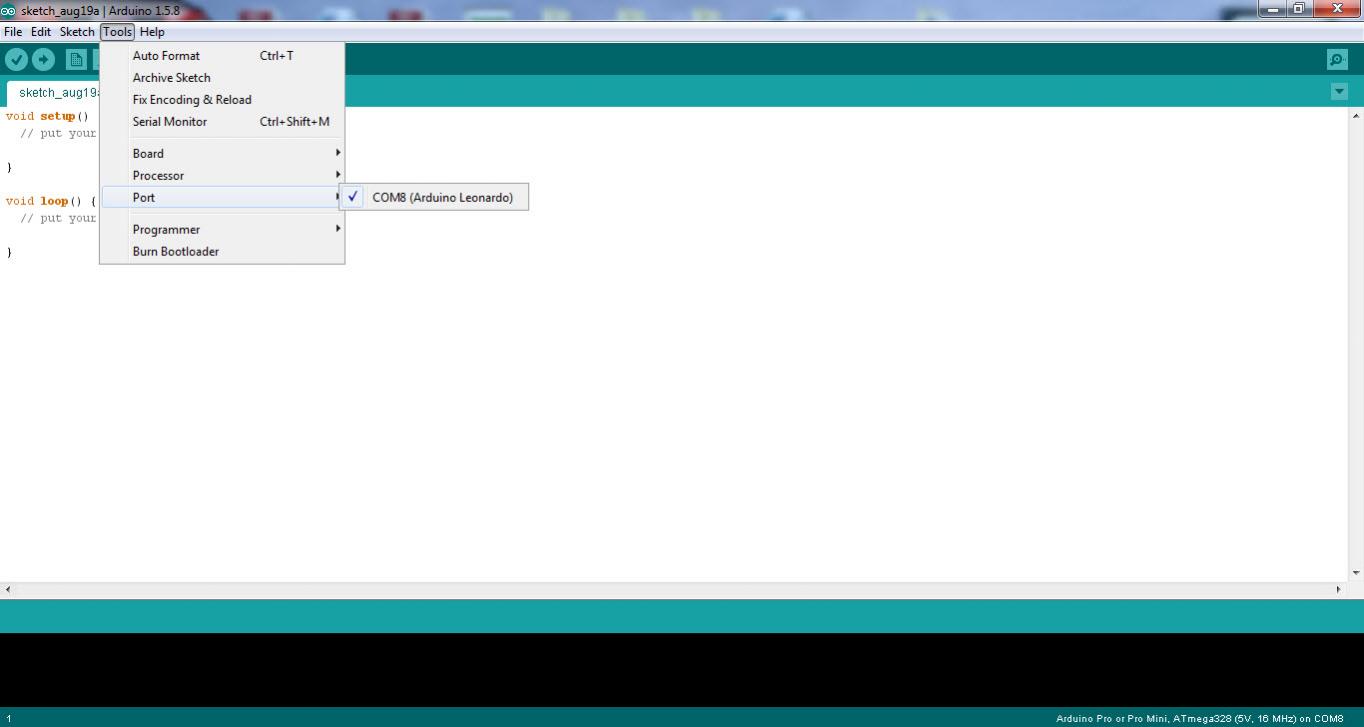Viewport: 1364px width, 727px height.
Task: Select Archive Sketch menu entry
Action: click(171, 78)
